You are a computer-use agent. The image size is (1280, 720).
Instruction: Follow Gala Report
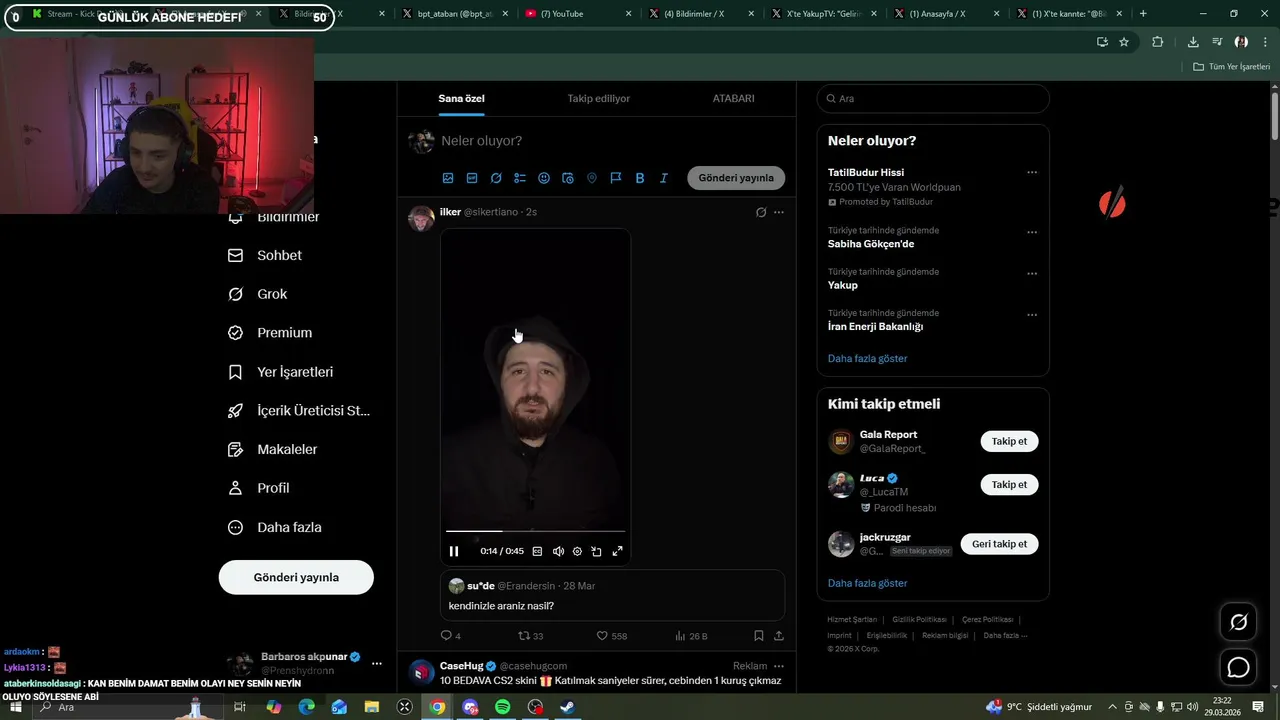[1009, 441]
